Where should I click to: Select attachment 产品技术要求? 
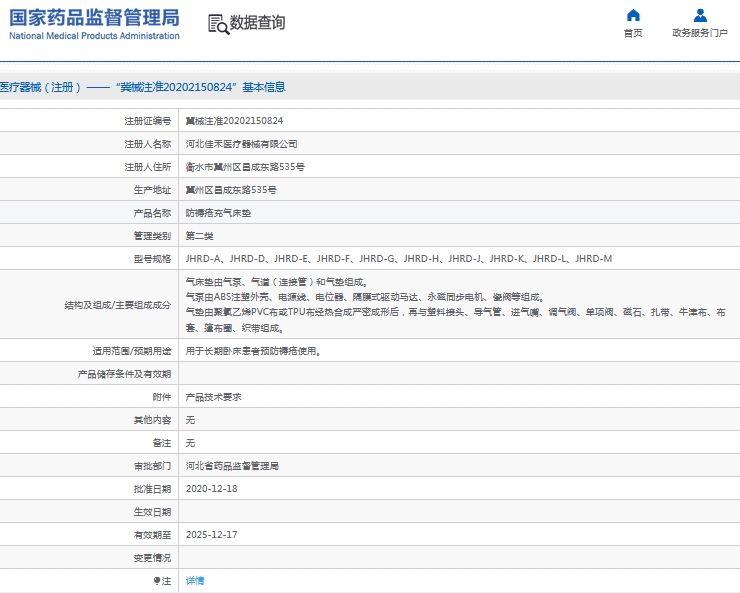coord(213,397)
